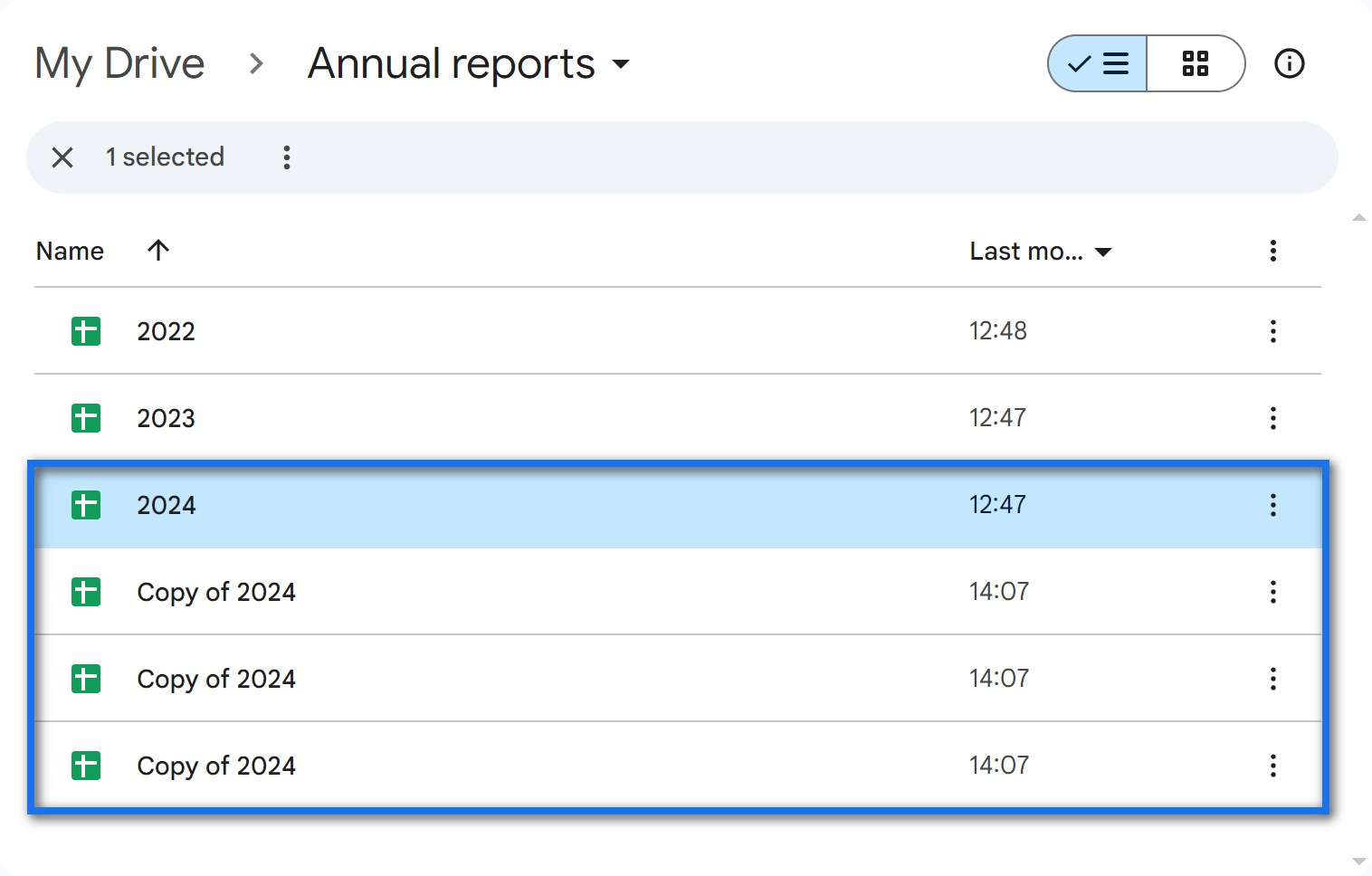
Task: Open the view details info icon
Action: tap(1290, 63)
